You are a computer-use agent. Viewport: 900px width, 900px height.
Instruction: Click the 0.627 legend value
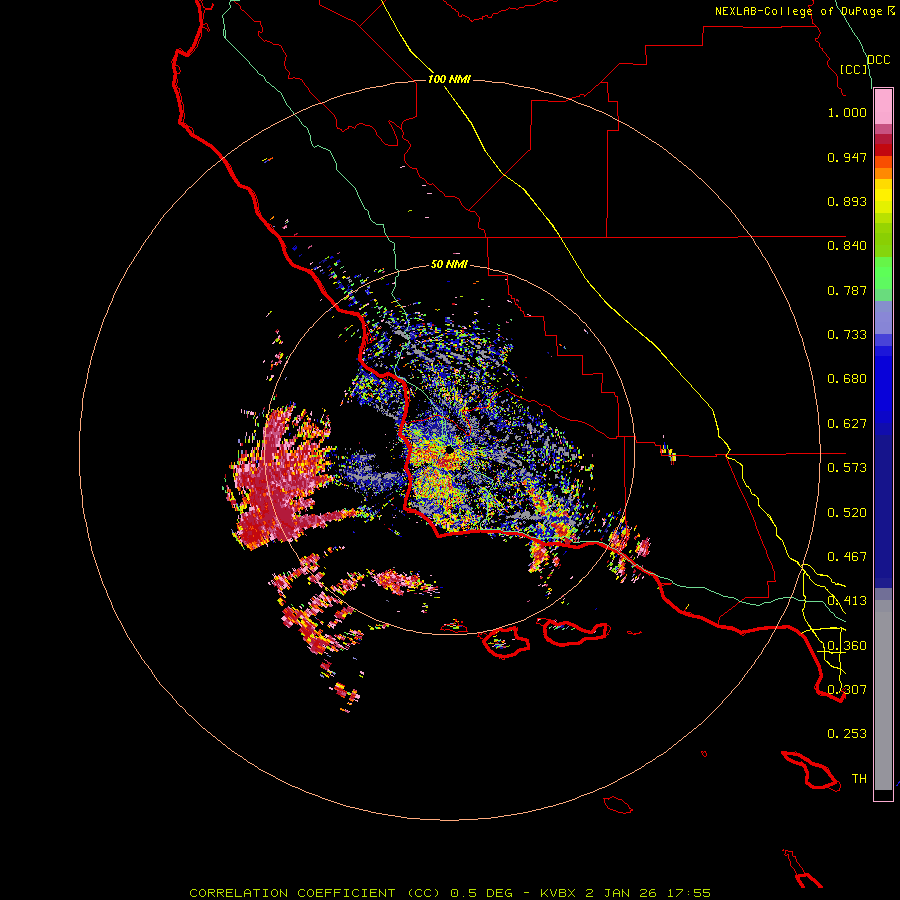tap(847, 424)
